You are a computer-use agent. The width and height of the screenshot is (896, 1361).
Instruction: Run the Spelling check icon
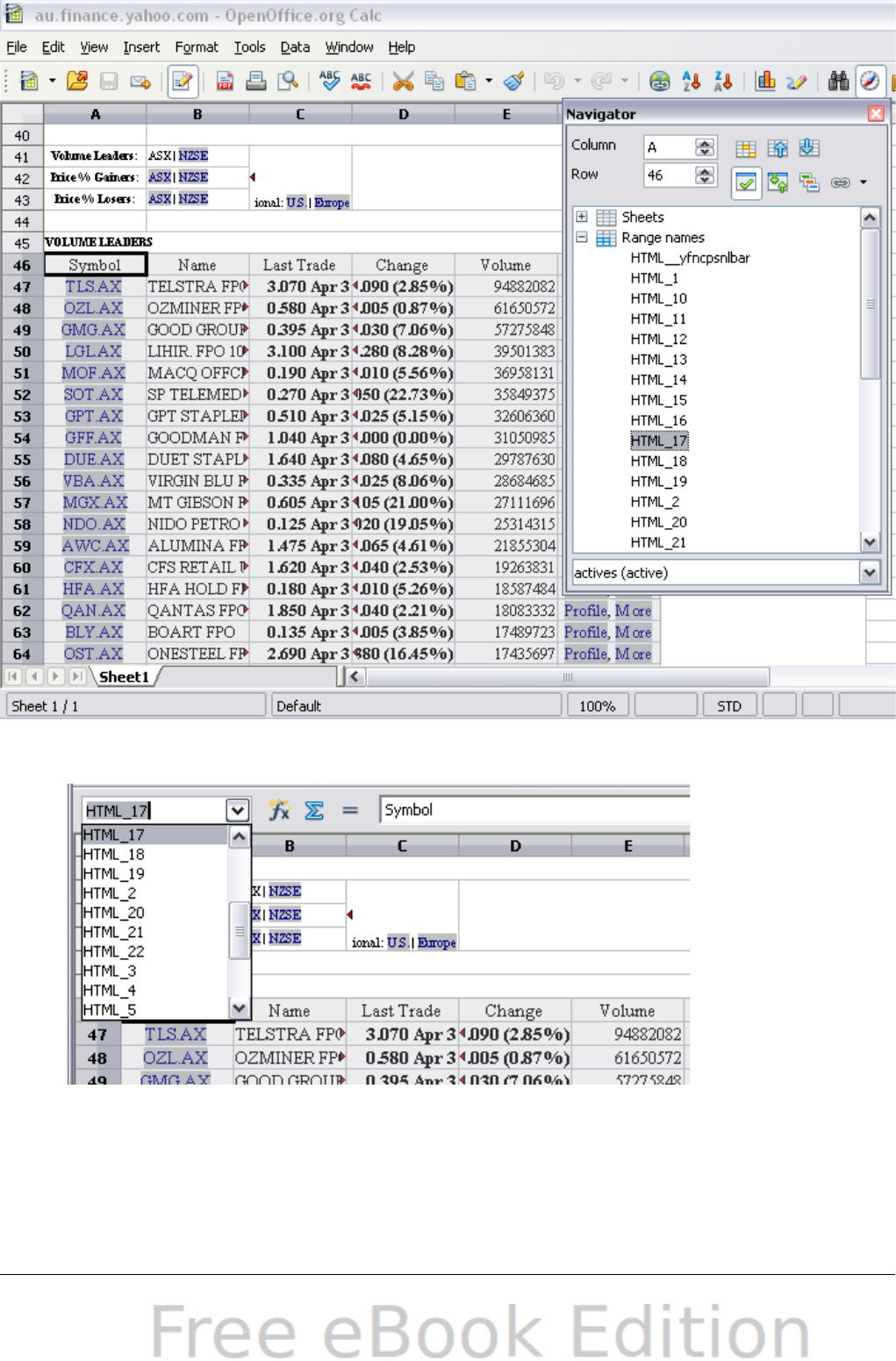pyautogui.click(x=330, y=81)
